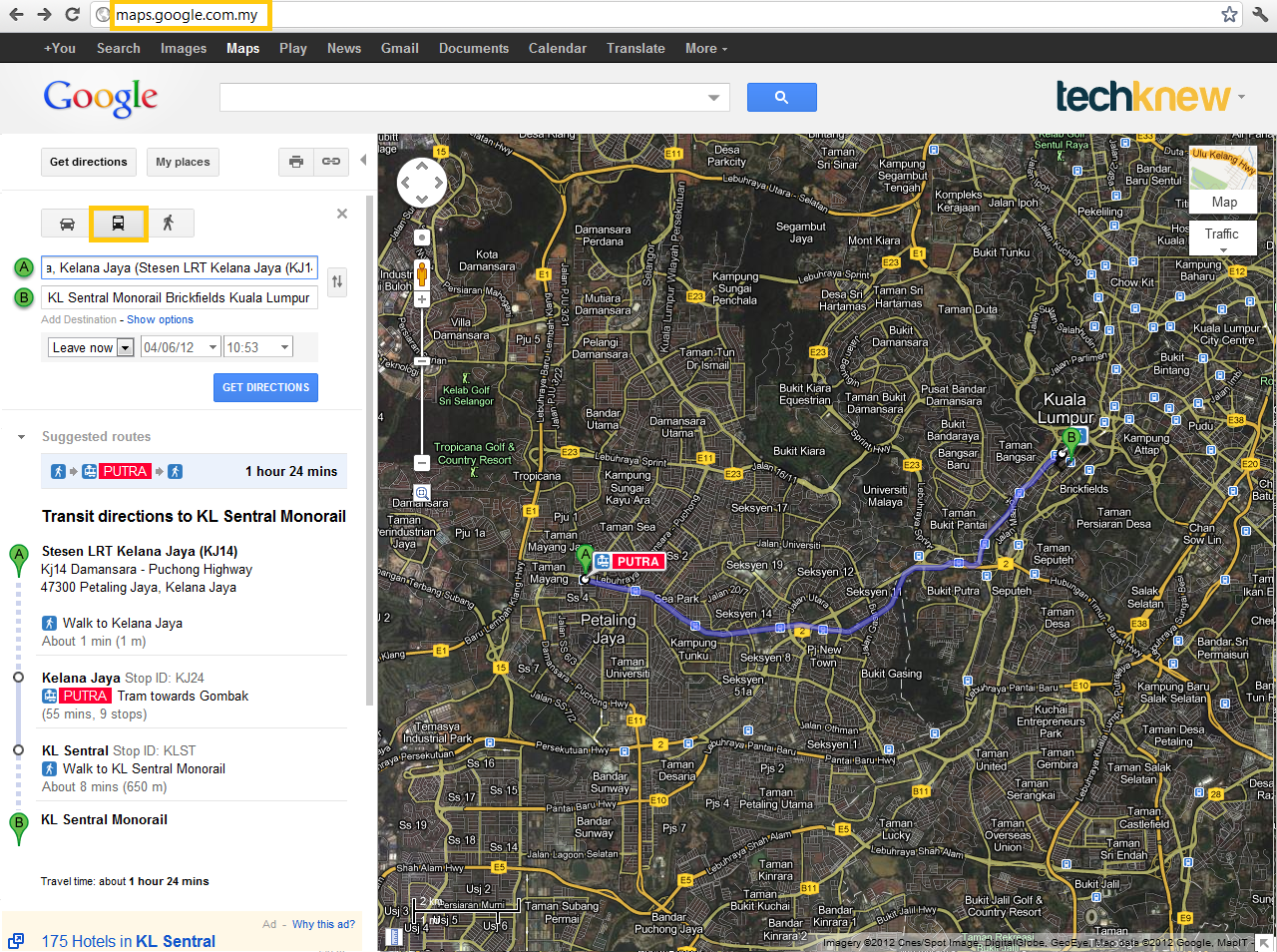
Task: Collapse the Suggested routes section
Action: pos(21,437)
